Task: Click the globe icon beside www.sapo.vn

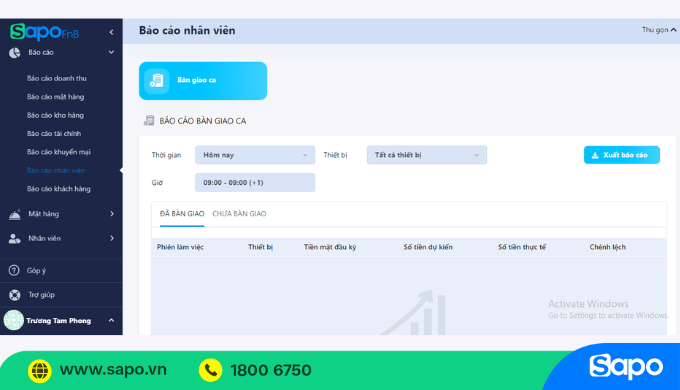Action: click(39, 370)
